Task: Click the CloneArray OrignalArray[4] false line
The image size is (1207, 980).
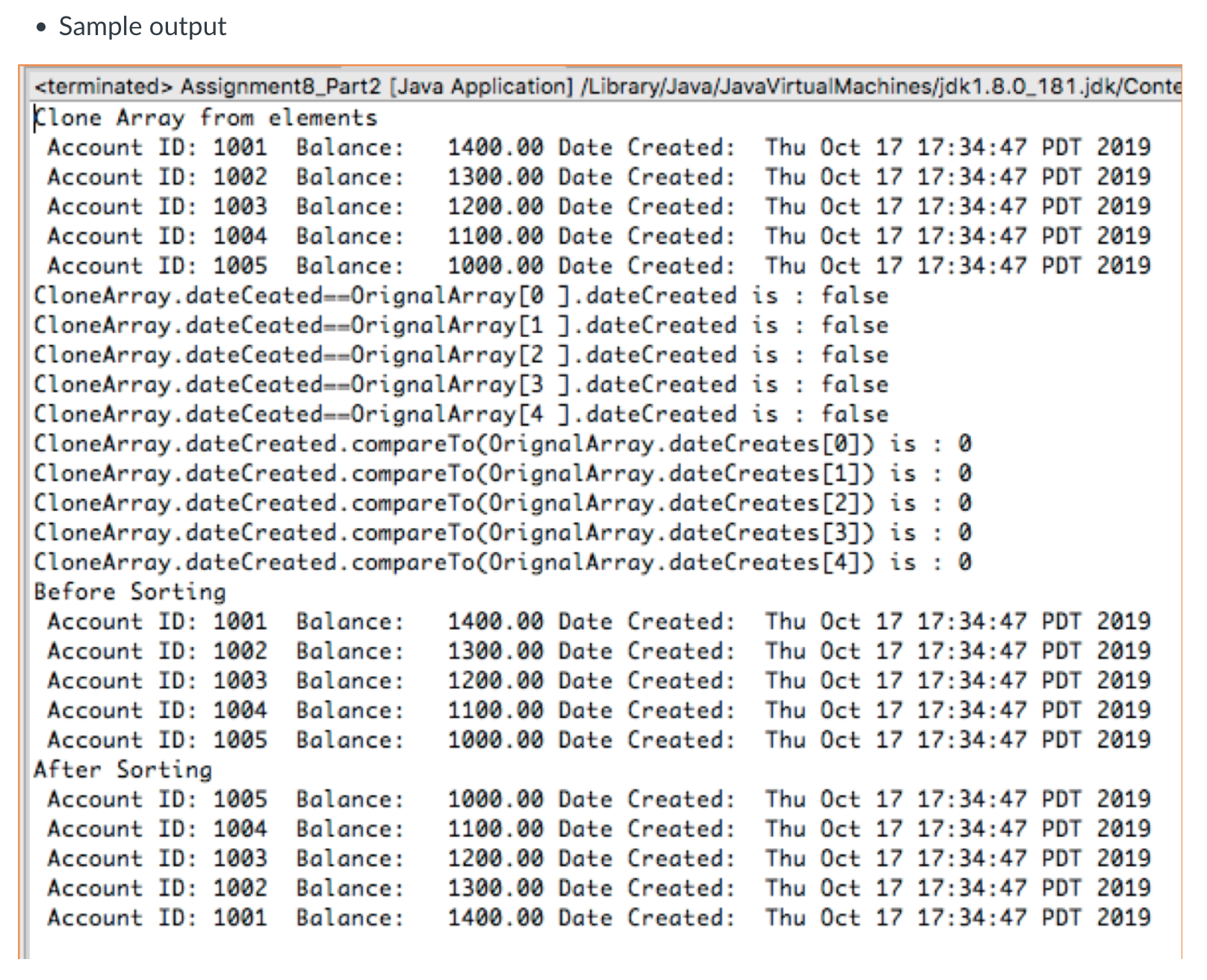Action: tap(459, 413)
